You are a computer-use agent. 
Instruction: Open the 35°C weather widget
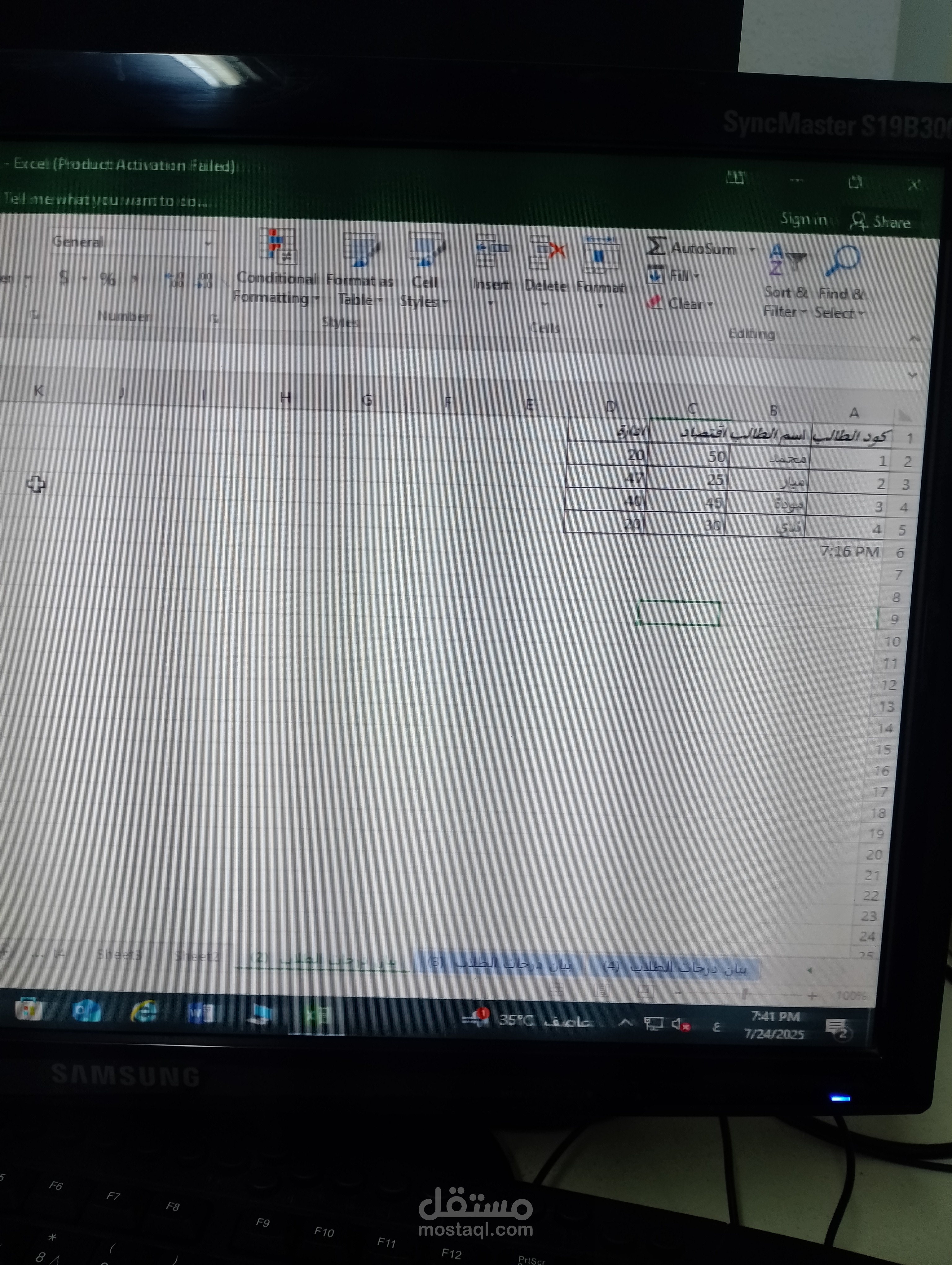526,1020
